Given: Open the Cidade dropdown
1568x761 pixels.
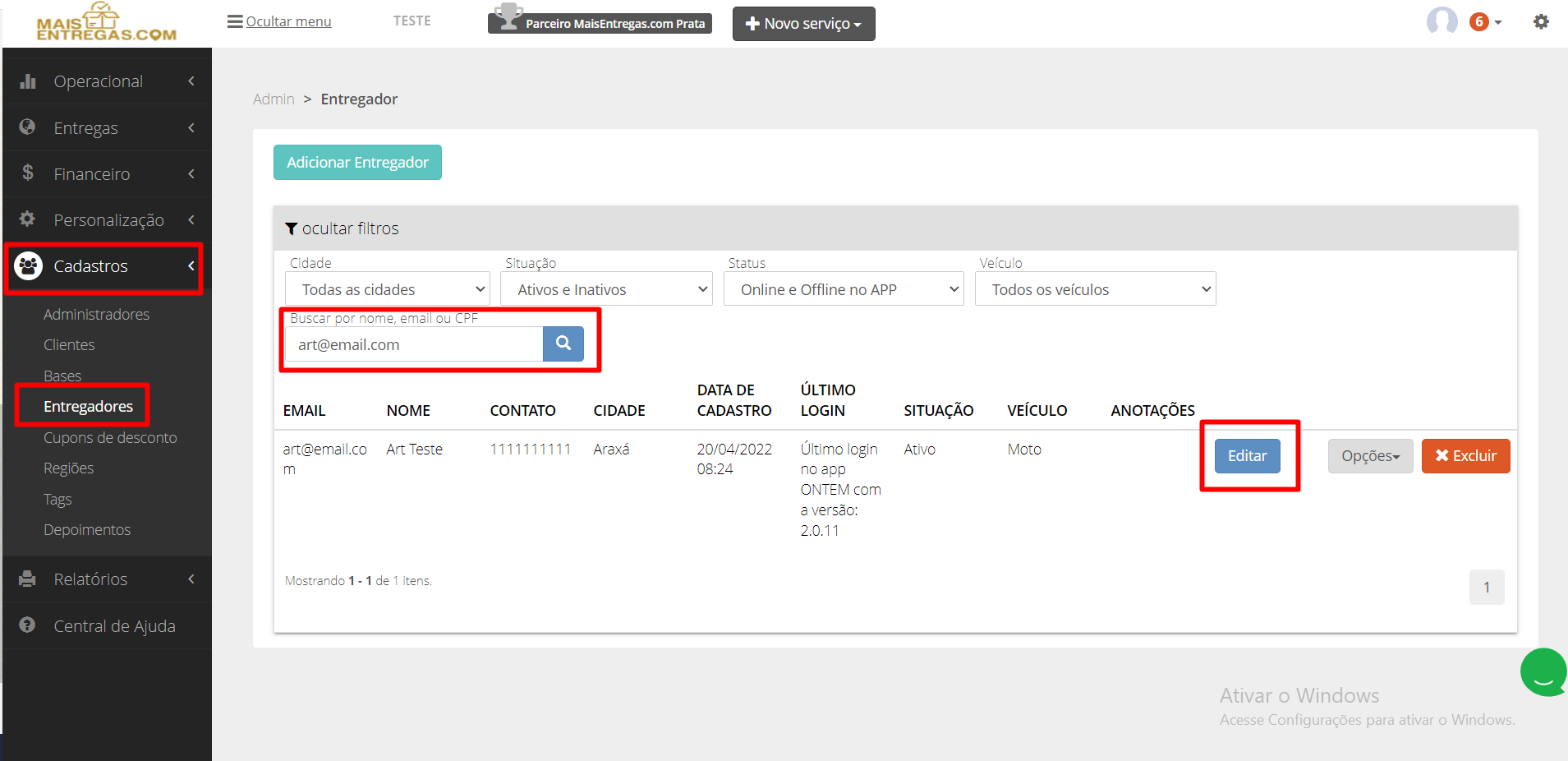Looking at the screenshot, I should click(388, 289).
